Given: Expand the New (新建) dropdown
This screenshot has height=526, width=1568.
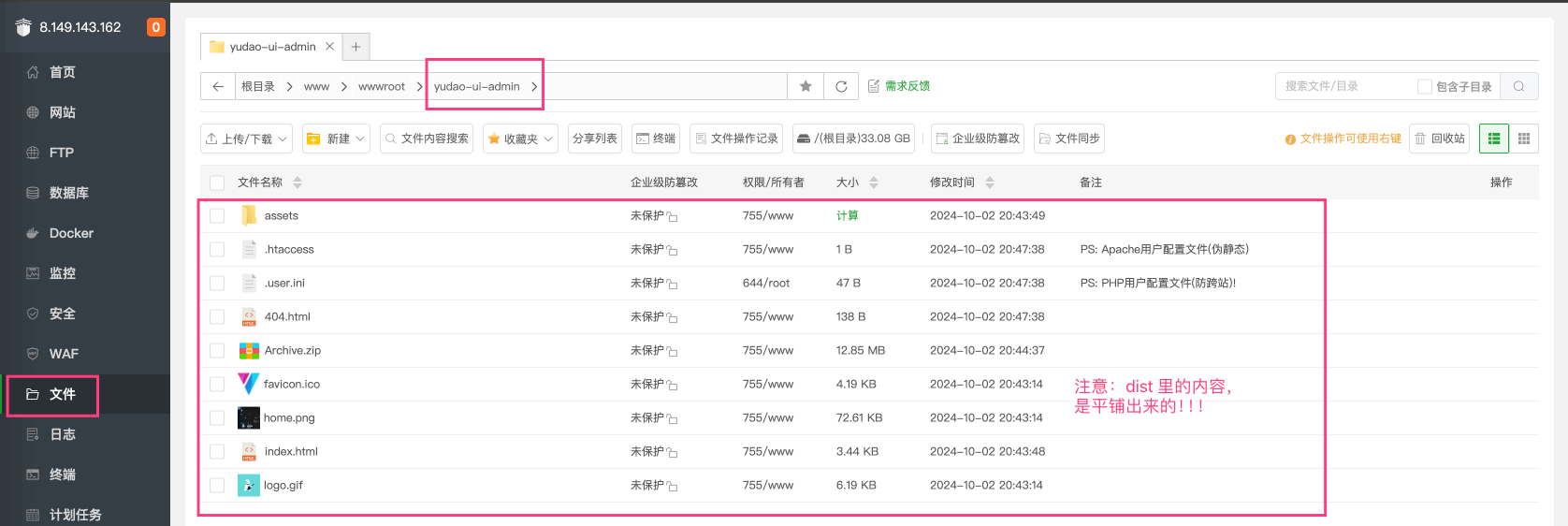Looking at the screenshot, I should 337,139.
